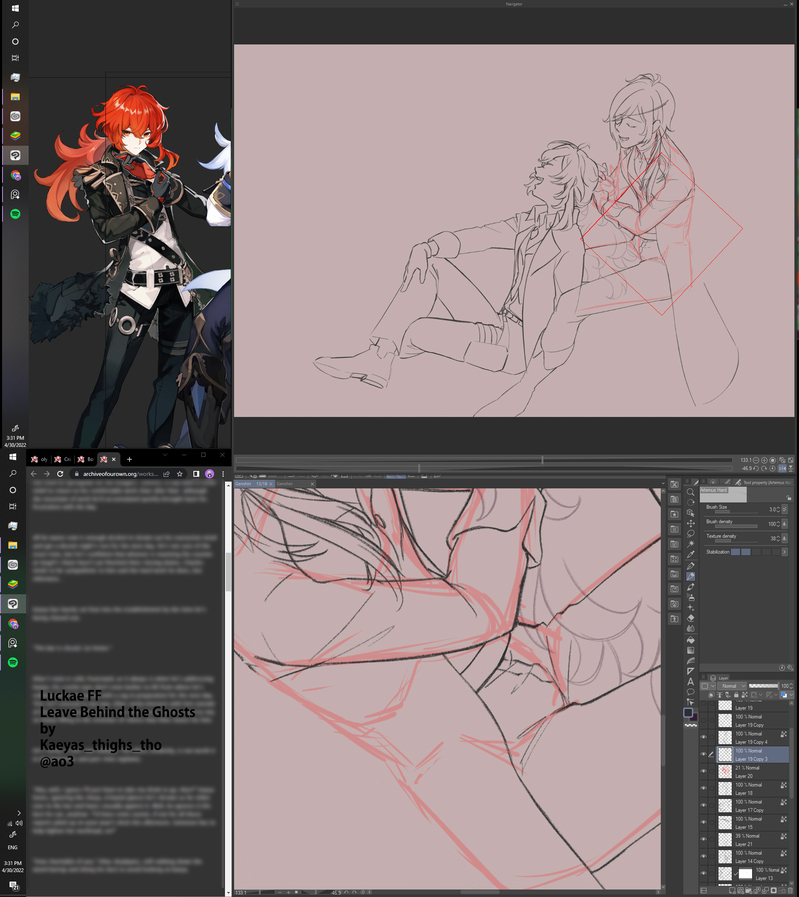799x897 pixels.
Task: Click the Brush Size stepper arrows
Action: point(778,509)
